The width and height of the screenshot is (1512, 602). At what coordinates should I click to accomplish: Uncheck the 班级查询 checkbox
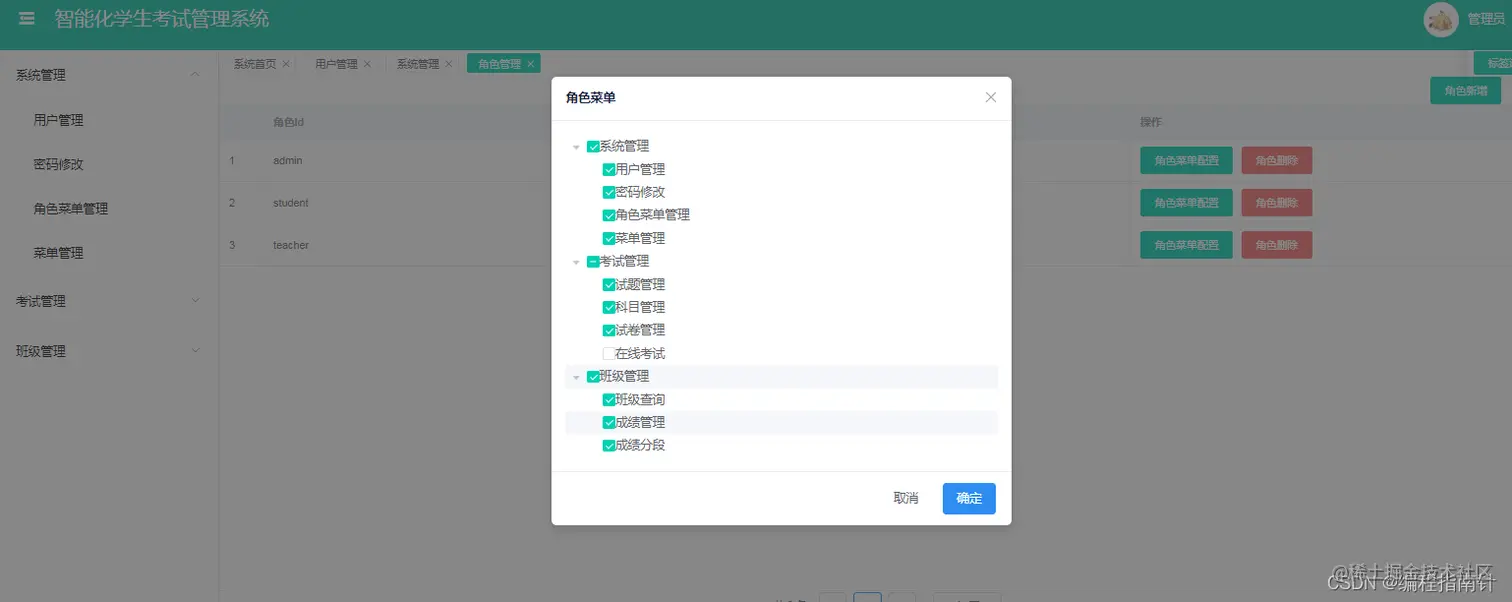[x=609, y=399]
